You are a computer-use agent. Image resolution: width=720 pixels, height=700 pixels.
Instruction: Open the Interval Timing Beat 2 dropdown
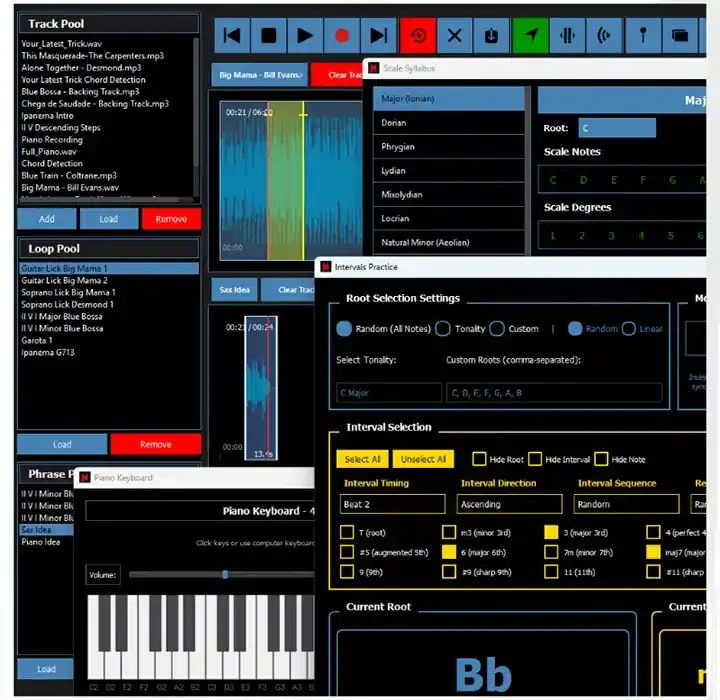(393, 504)
